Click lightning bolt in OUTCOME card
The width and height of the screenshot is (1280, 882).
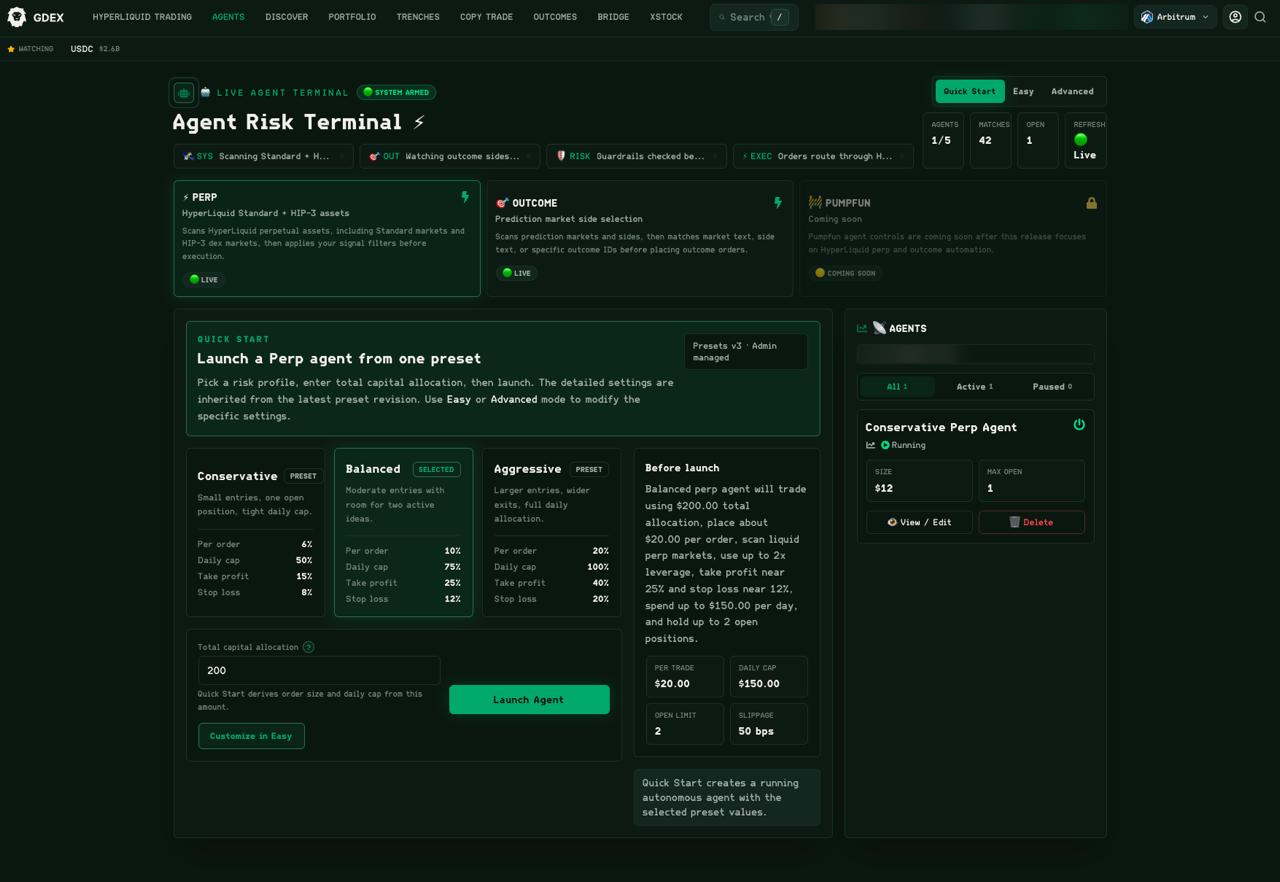778,202
